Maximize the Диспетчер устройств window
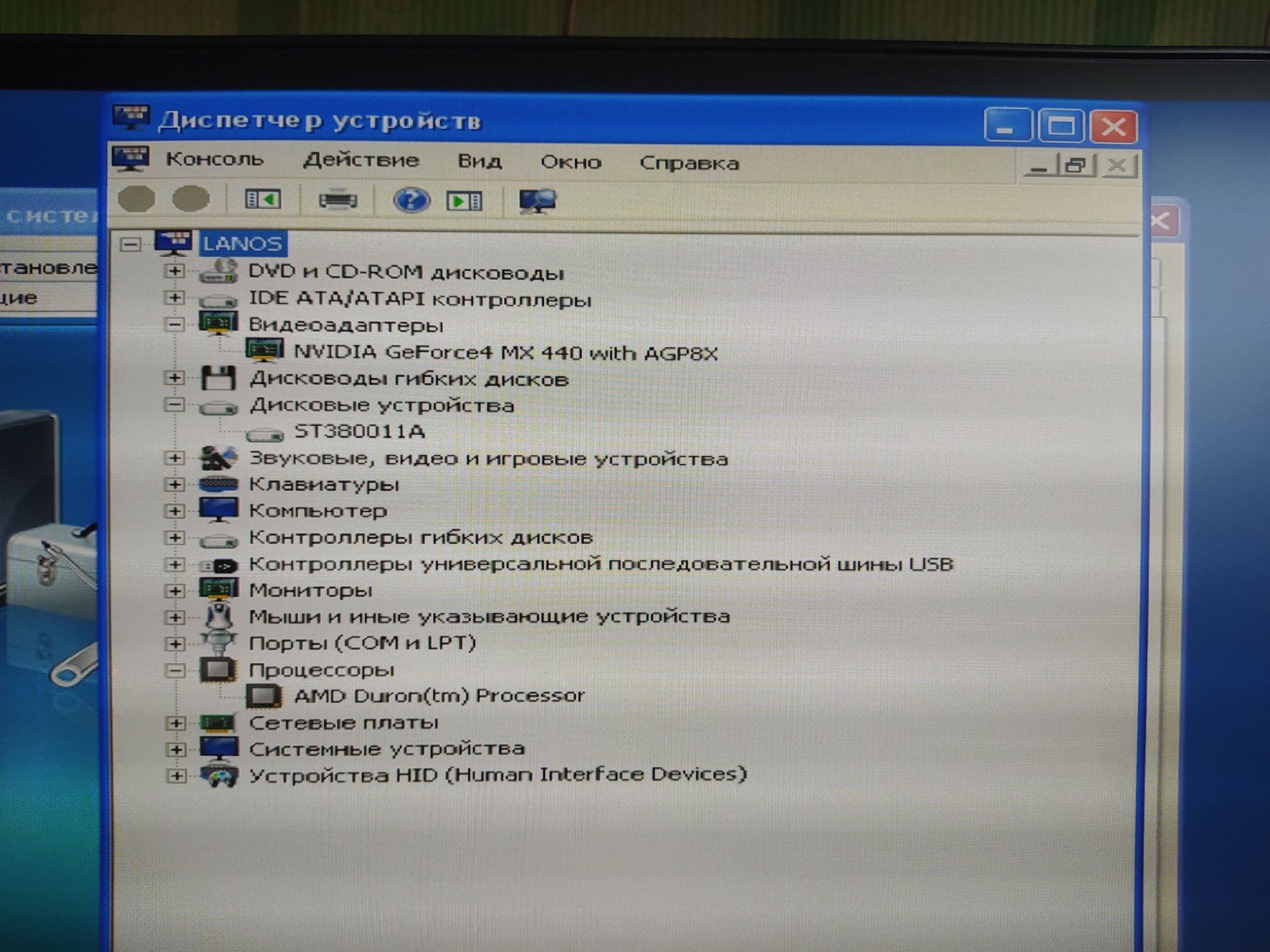This screenshot has width=1270, height=952. click(1061, 126)
